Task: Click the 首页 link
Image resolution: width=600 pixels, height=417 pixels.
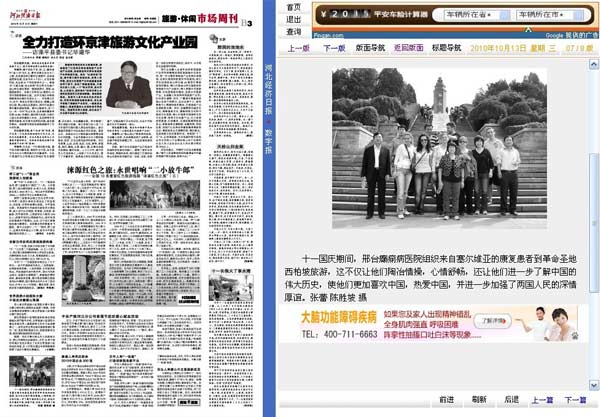Action: (x=293, y=7)
